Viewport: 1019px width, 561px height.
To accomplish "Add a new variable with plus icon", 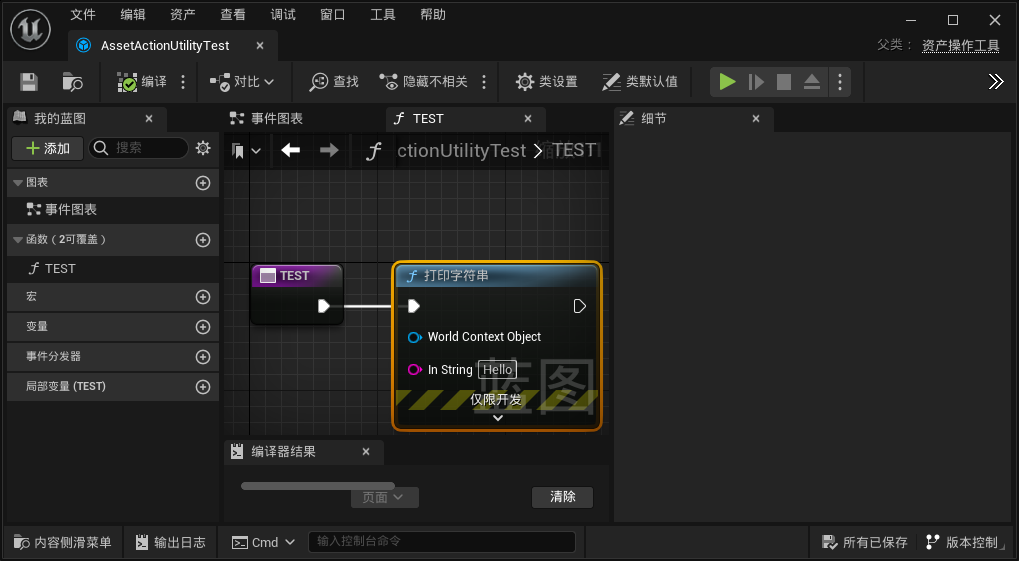I will [x=203, y=327].
